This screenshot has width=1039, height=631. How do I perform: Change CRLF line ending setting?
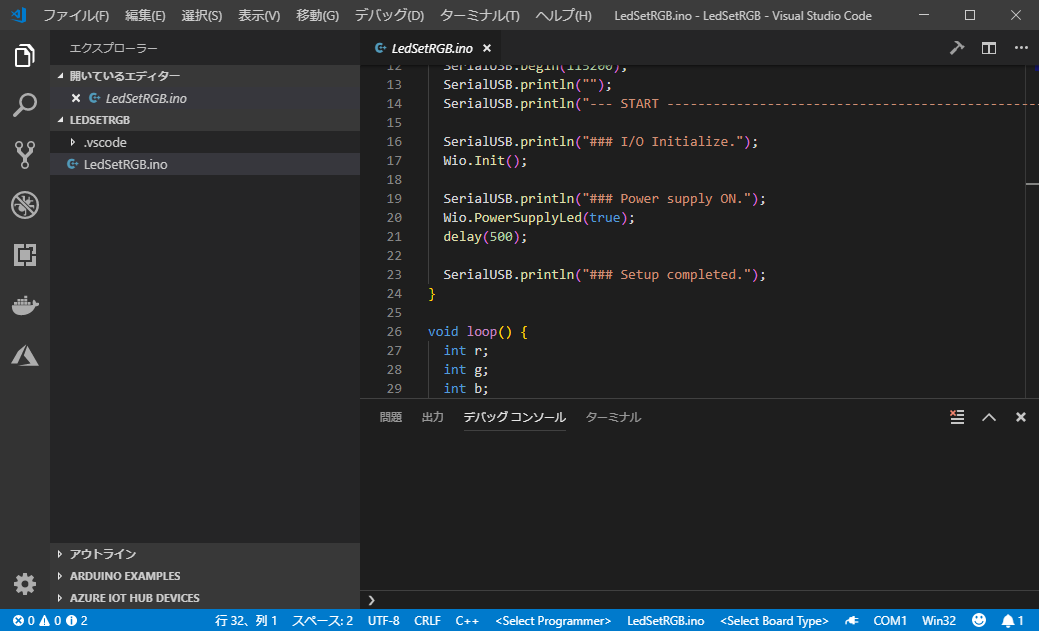[427, 620]
